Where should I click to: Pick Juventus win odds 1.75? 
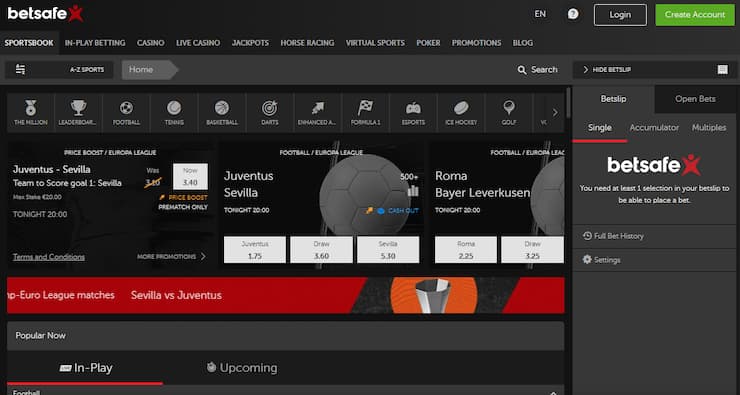pos(255,250)
